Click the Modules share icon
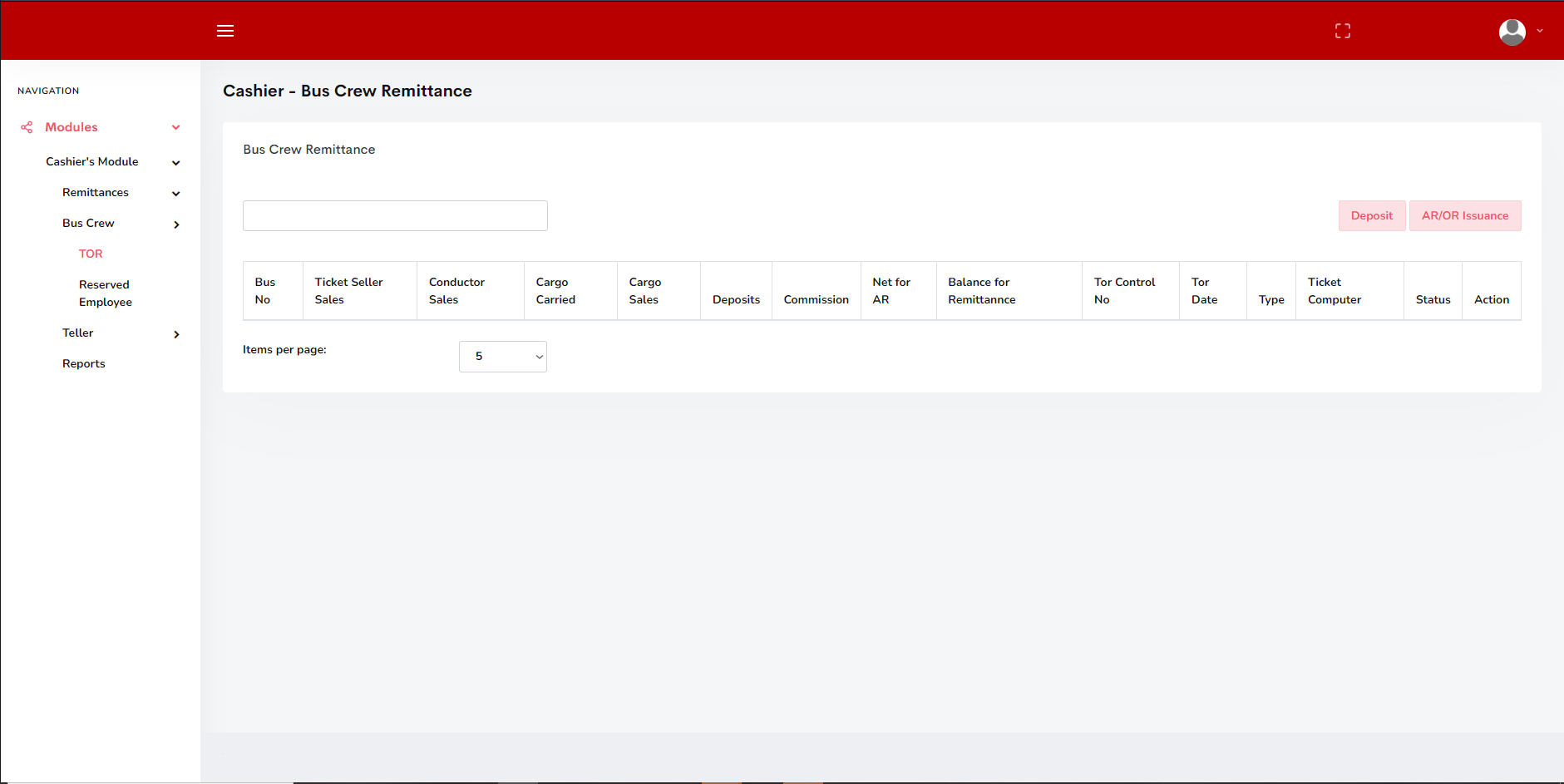The width and height of the screenshot is (1564, 784). click(27, 127)
